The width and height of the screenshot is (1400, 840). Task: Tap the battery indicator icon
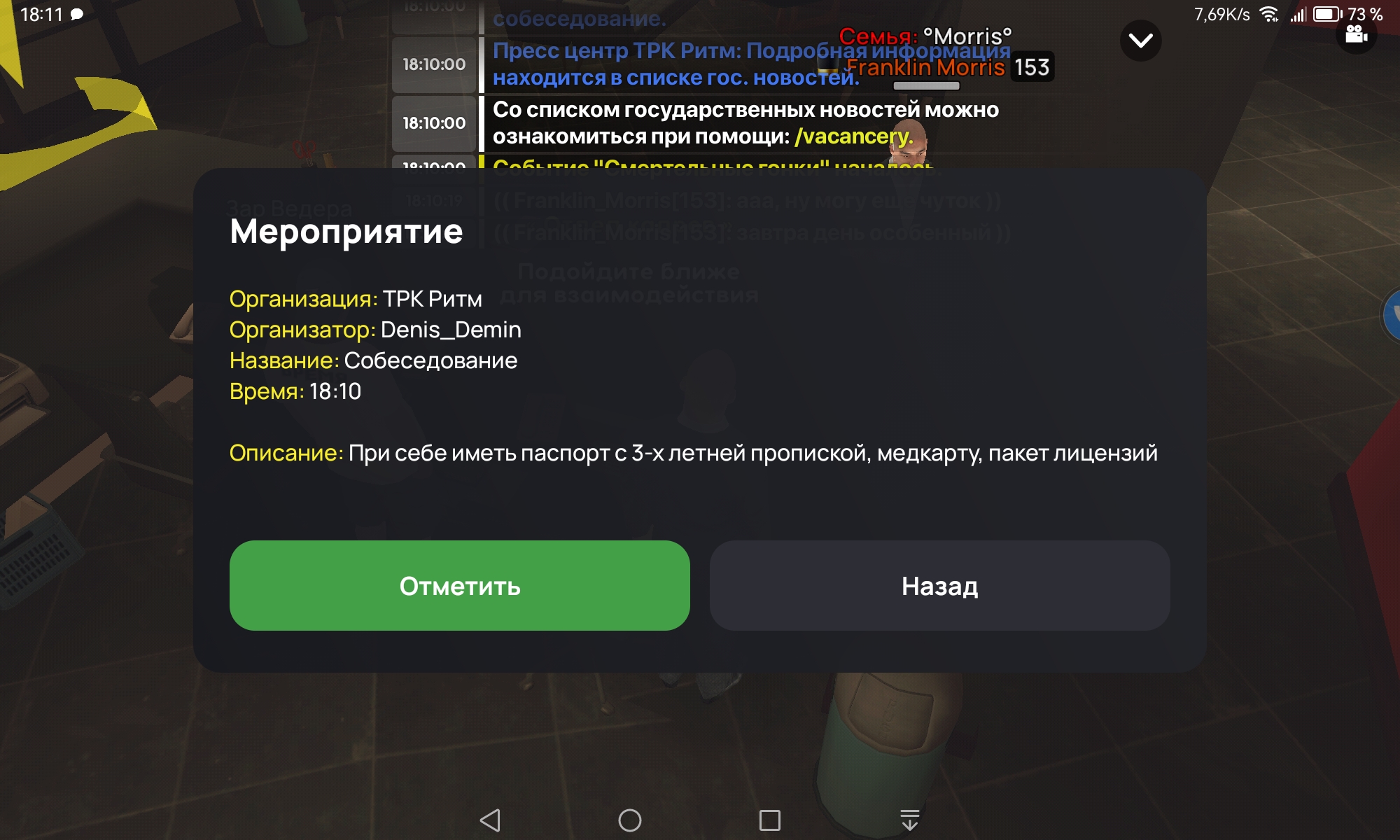click(1327, 14)
